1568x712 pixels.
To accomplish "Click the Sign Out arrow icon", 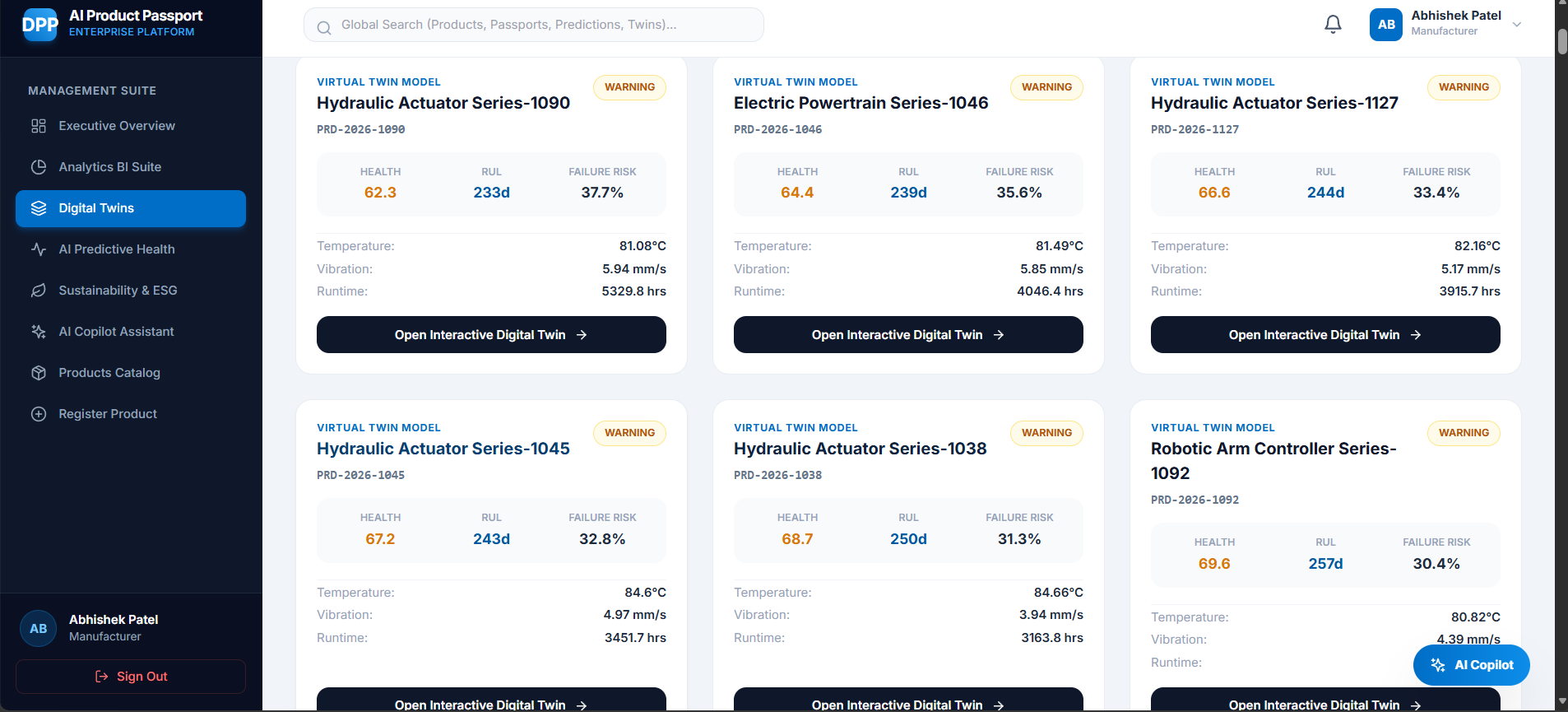I will point(102,677).
